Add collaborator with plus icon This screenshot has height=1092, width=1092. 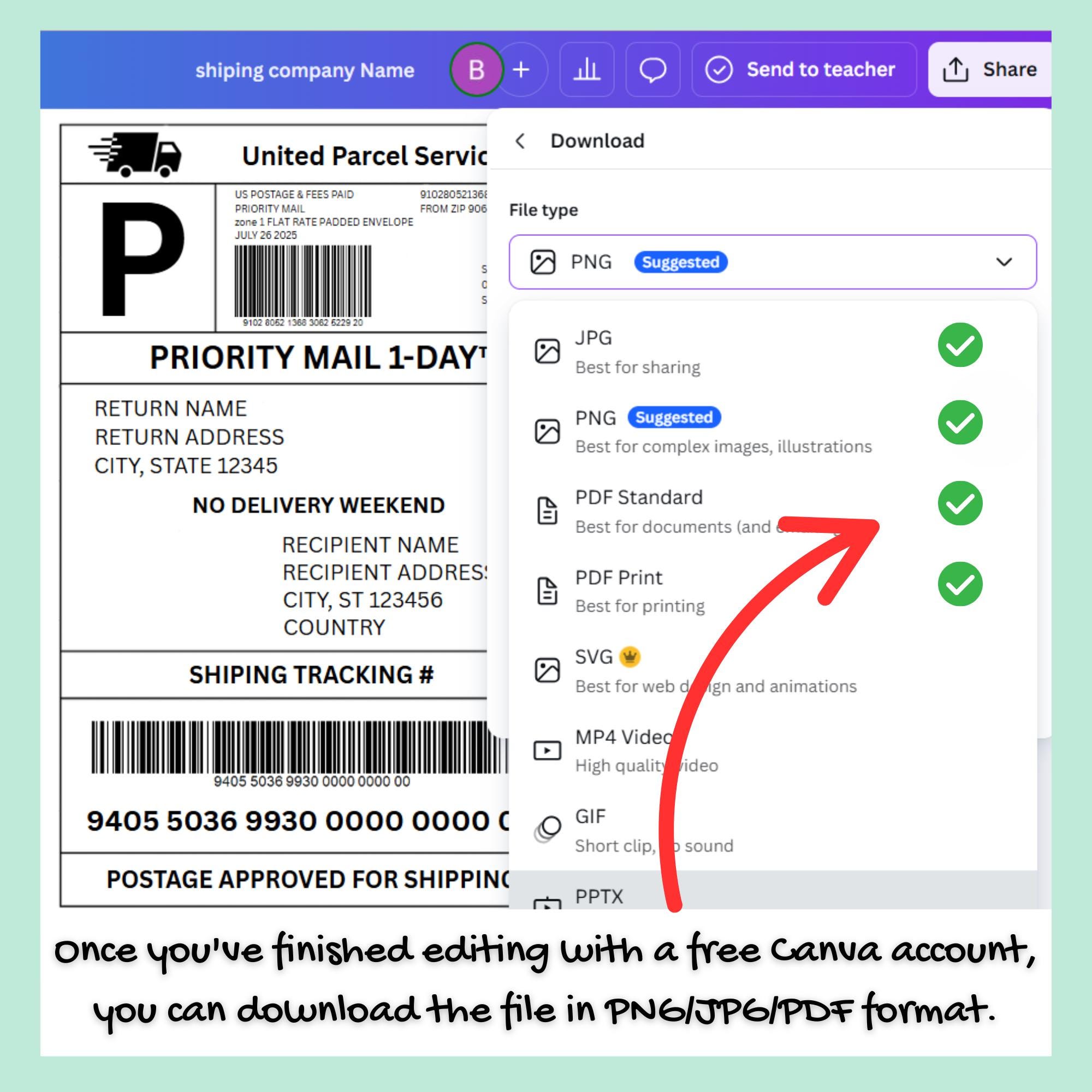521,69
